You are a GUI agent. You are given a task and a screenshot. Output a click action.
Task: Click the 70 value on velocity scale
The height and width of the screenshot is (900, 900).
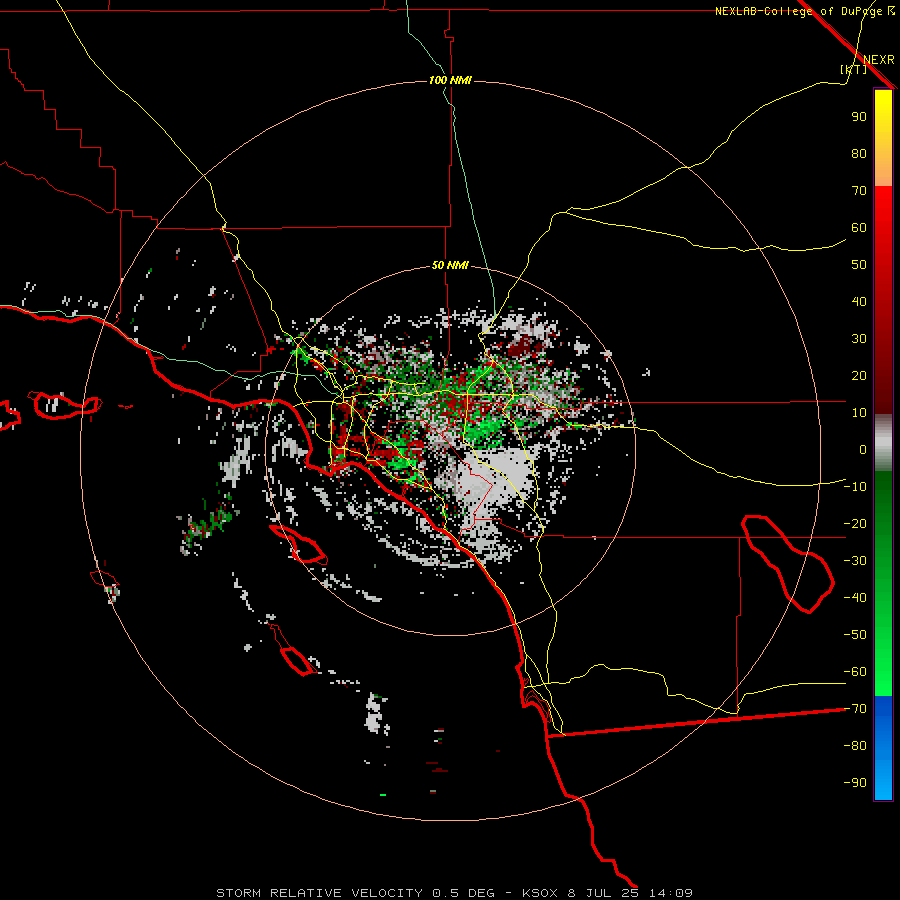coord(859,191)
